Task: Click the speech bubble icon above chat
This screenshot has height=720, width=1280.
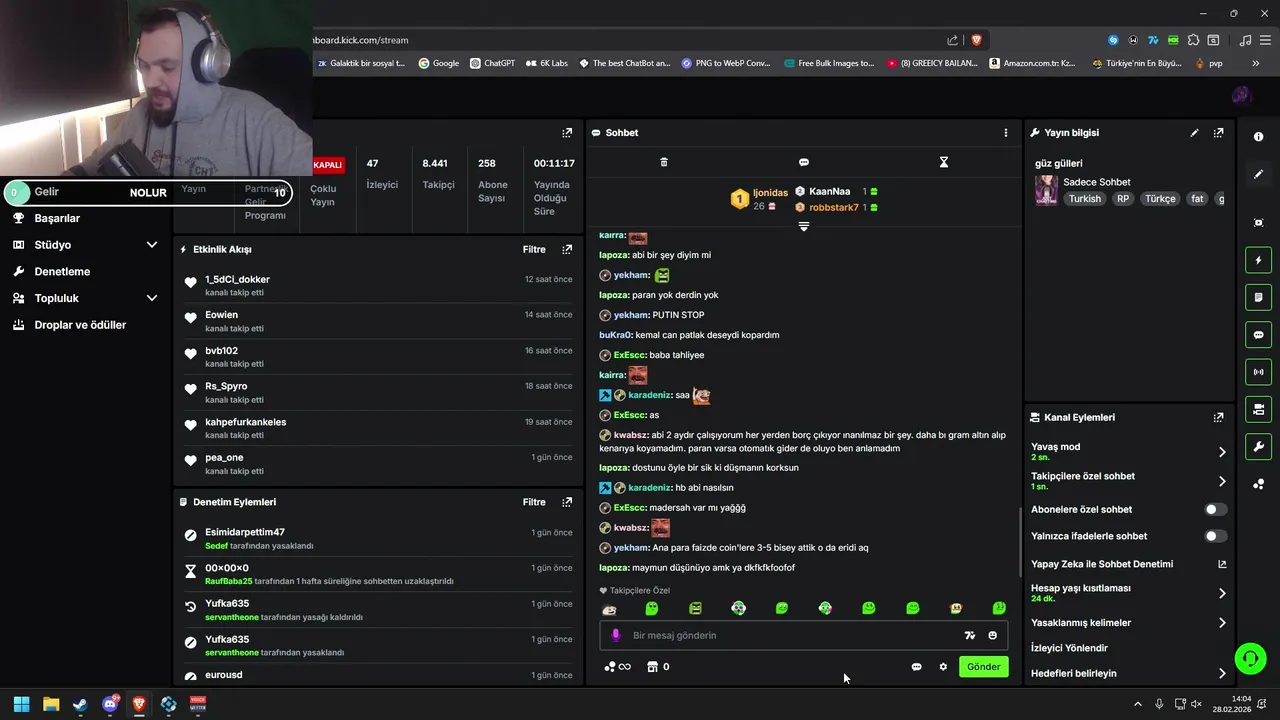Action: click(x=804, y=162)
